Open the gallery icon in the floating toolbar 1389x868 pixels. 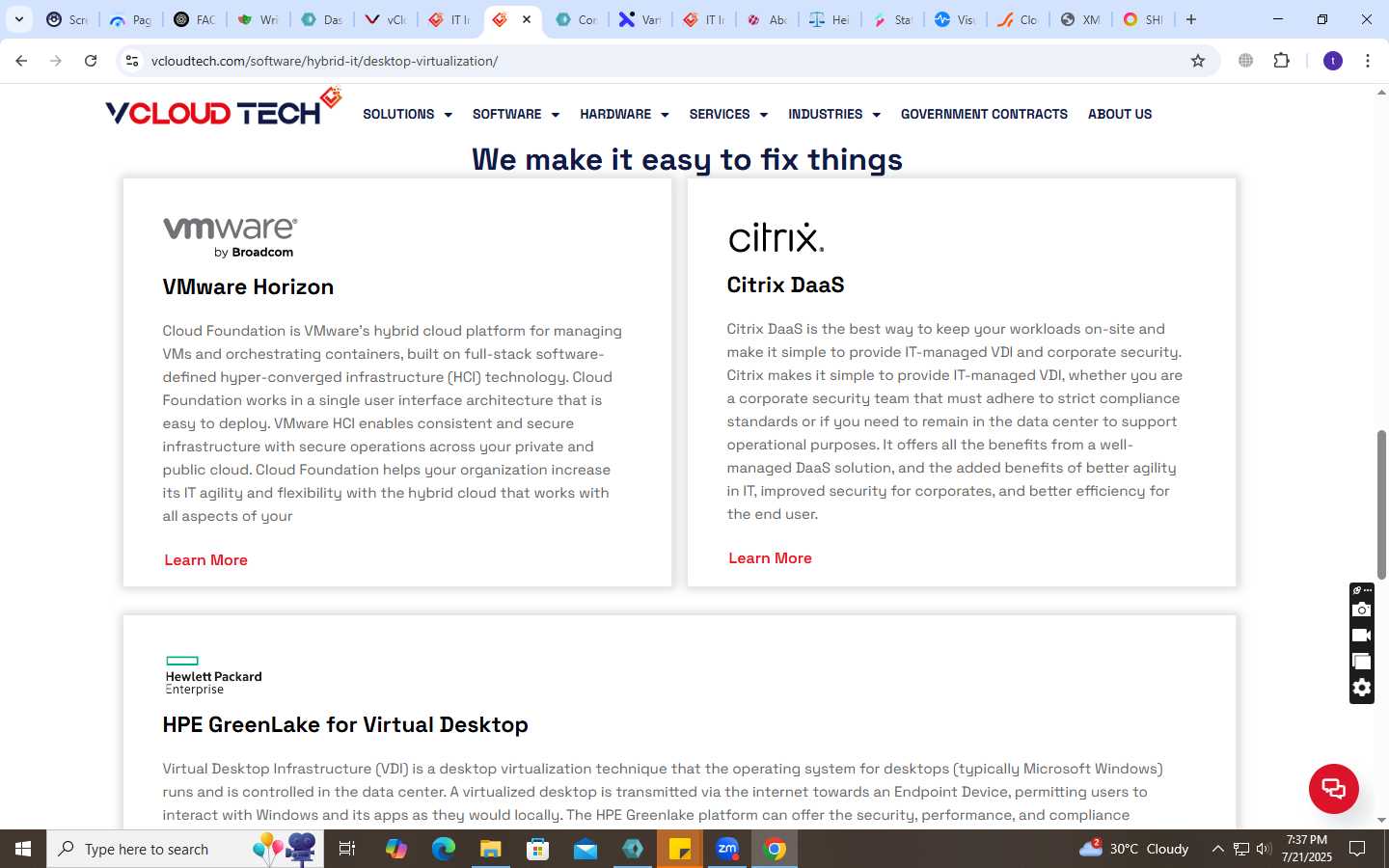pyautogui.click(x=1361, y=662)
